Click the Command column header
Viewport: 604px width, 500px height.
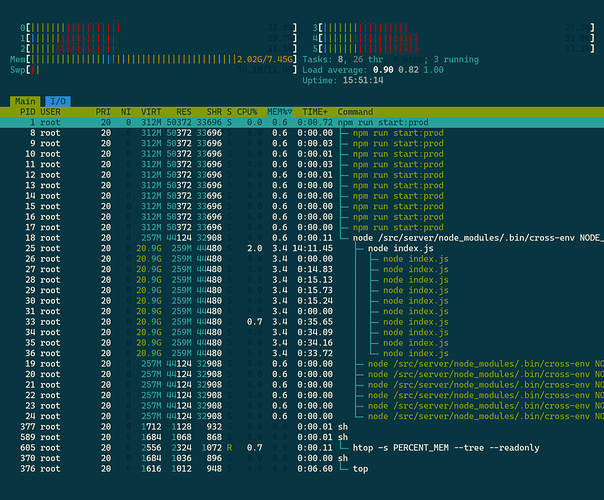(356, 111)
